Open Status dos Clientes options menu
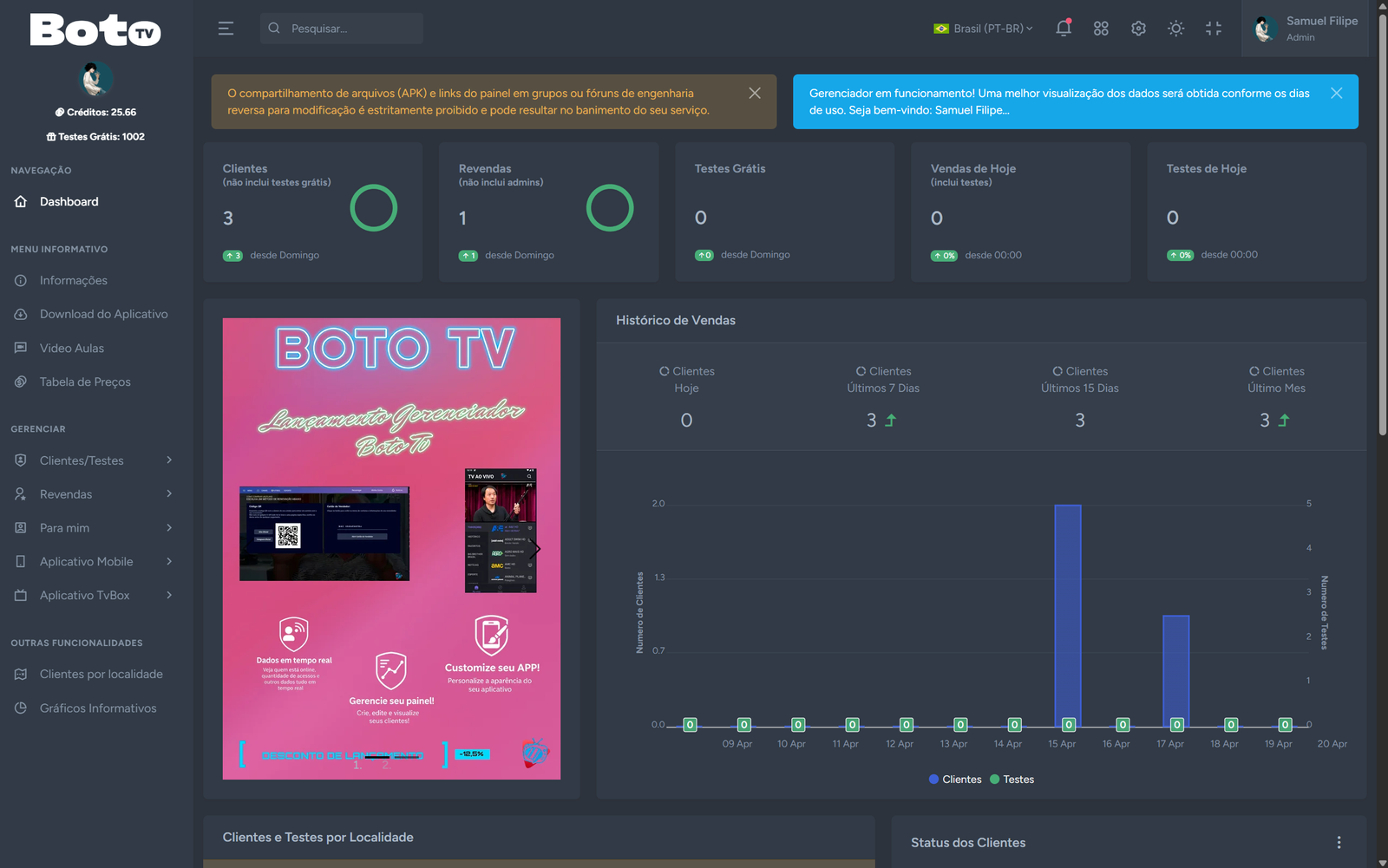This screenshot has height=868, width=1388. [1339, 843]
